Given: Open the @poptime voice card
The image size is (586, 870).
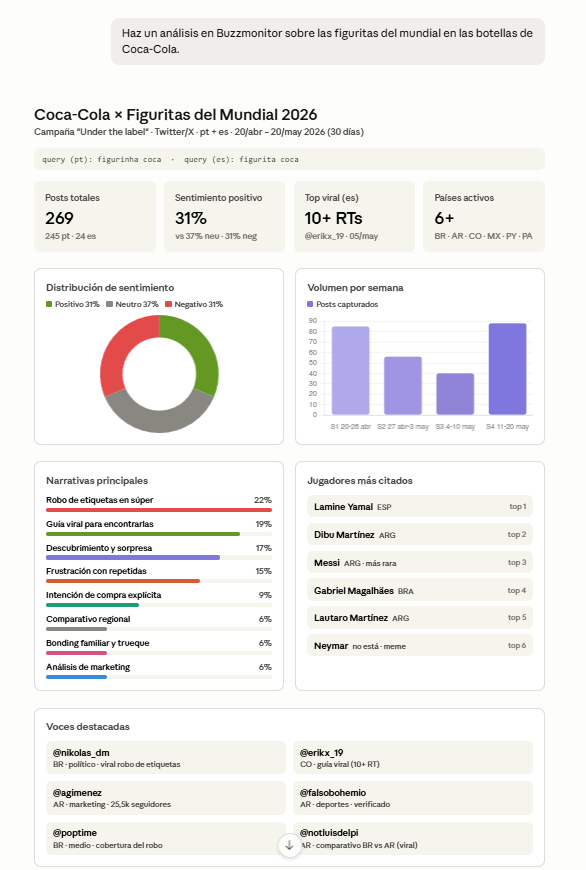Looking at the screenshot, I should point(165,838).
